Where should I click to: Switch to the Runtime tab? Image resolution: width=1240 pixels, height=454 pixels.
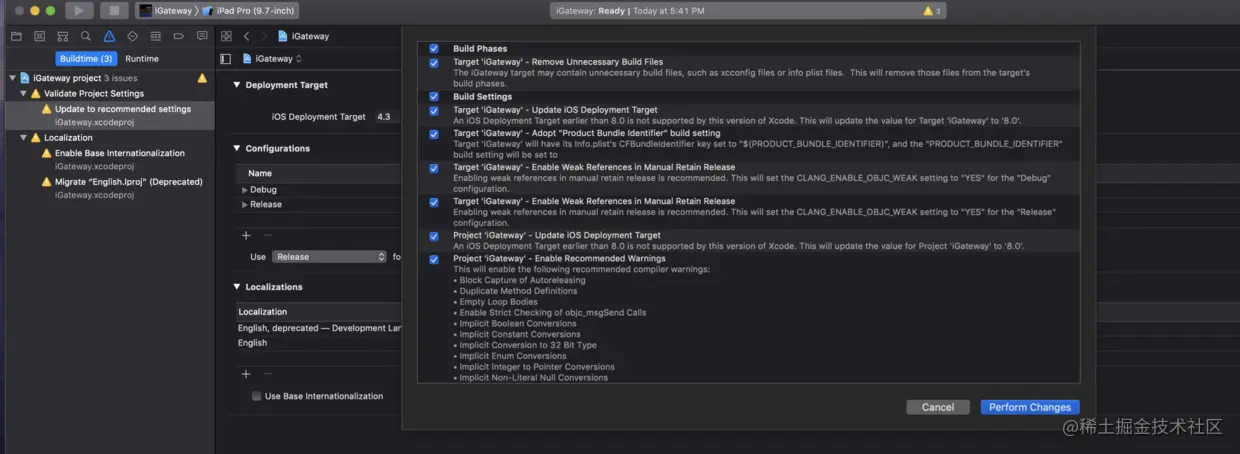click(142, 59)
